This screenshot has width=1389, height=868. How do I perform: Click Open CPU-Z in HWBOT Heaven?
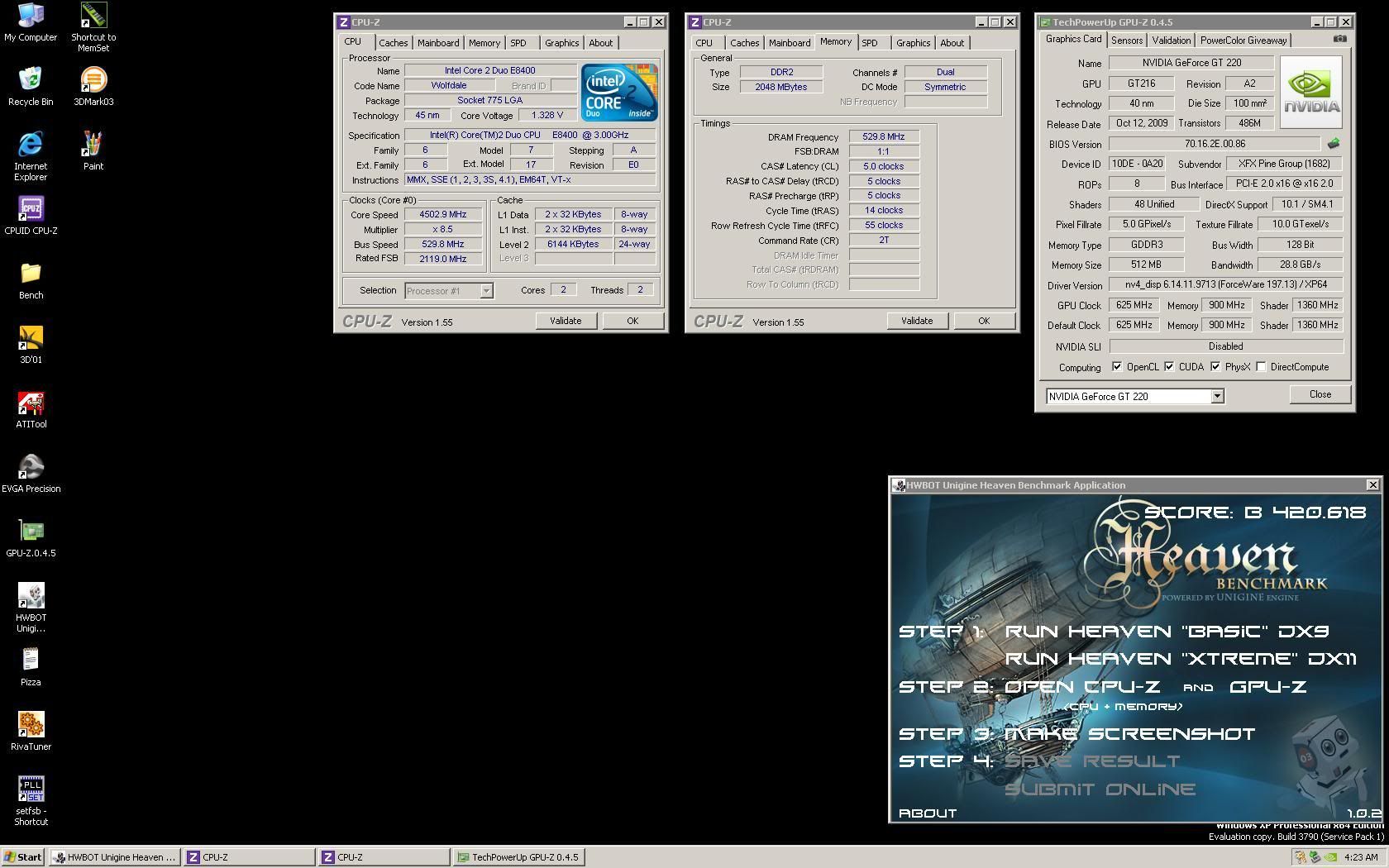tap(1082, 687)
